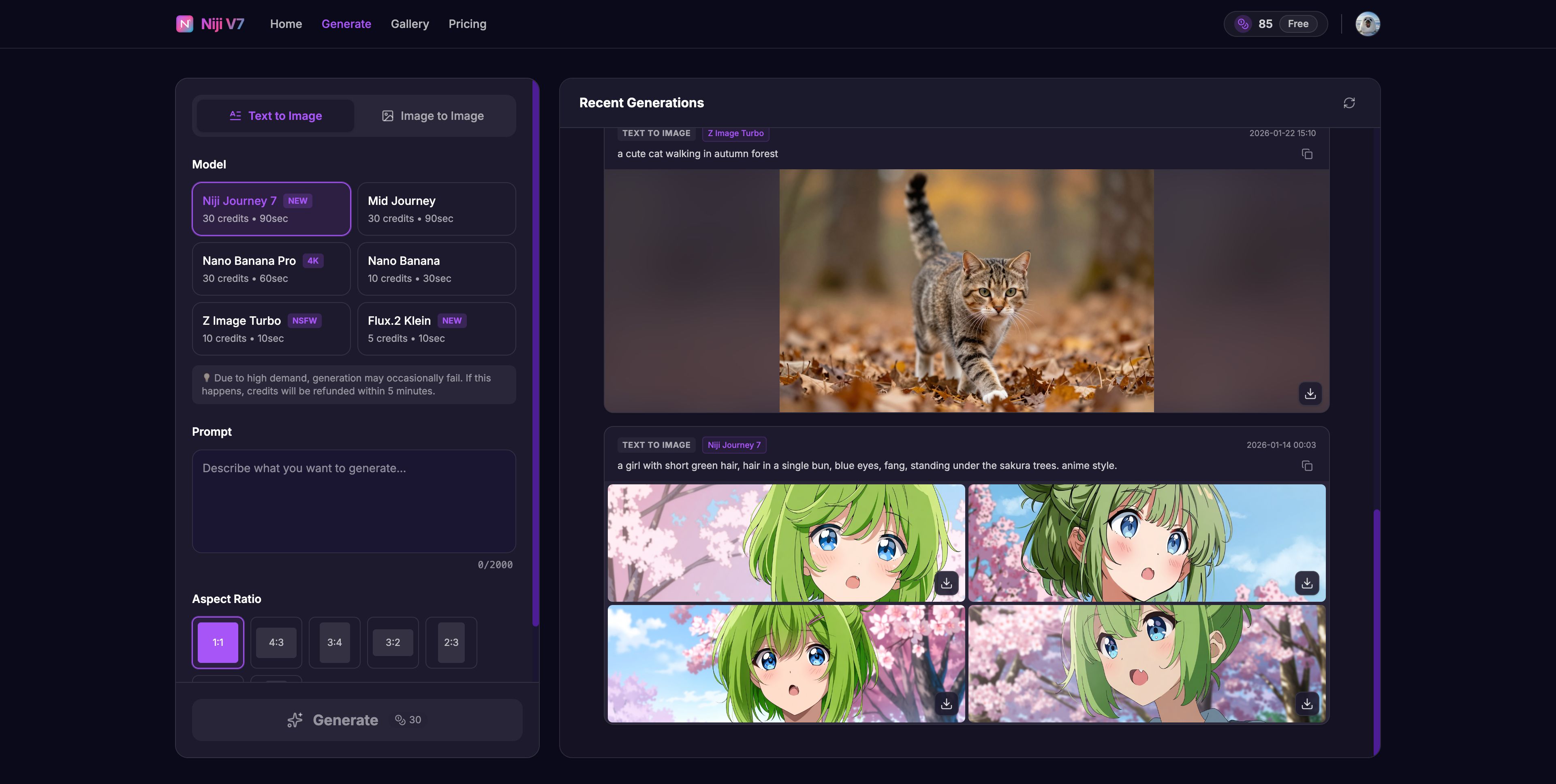Download the autumn forest cat image

1310,394
